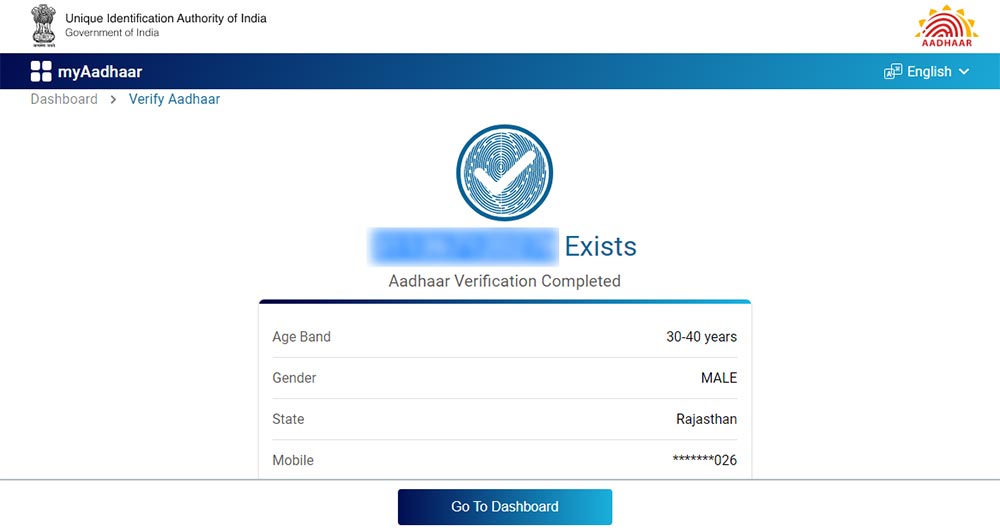Image resolution: width=1000 pixels, height=532 pixels.
Task: Click Unique Identification Authority of India text
Action: (166, 19)
